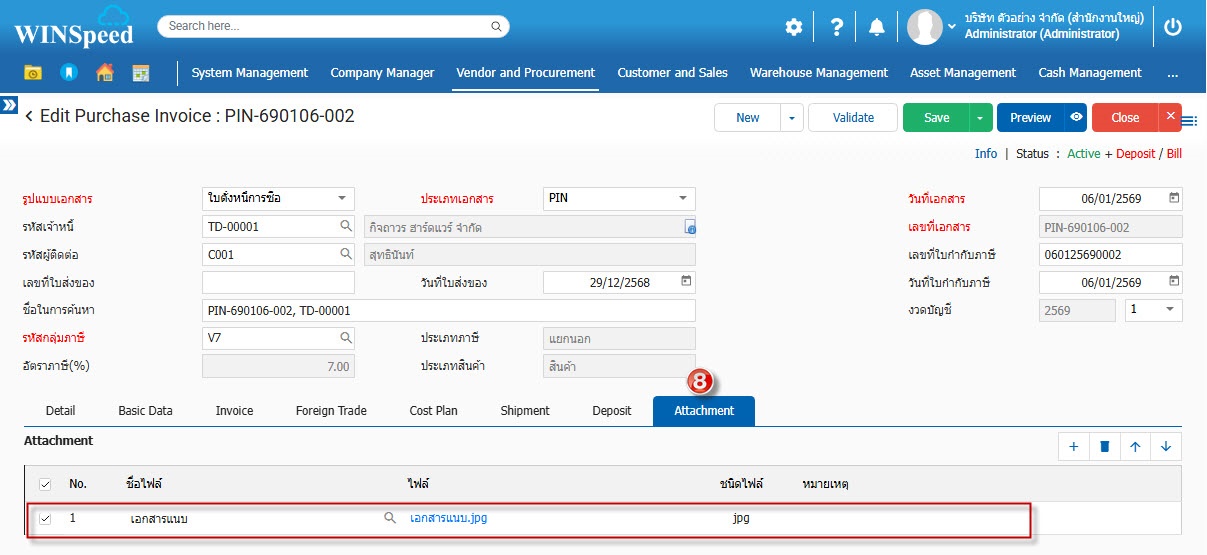1207x555 pixels.
Task: Uncheck attachment row 1 checkbox
Action: (45, 519)
